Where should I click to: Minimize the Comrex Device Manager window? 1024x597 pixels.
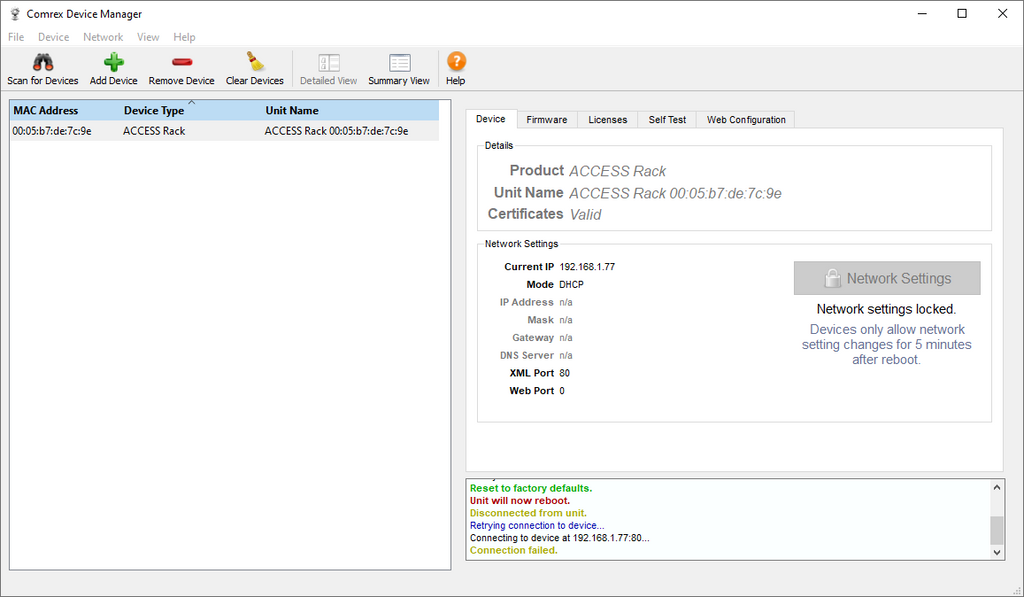(x=922, y=14)
